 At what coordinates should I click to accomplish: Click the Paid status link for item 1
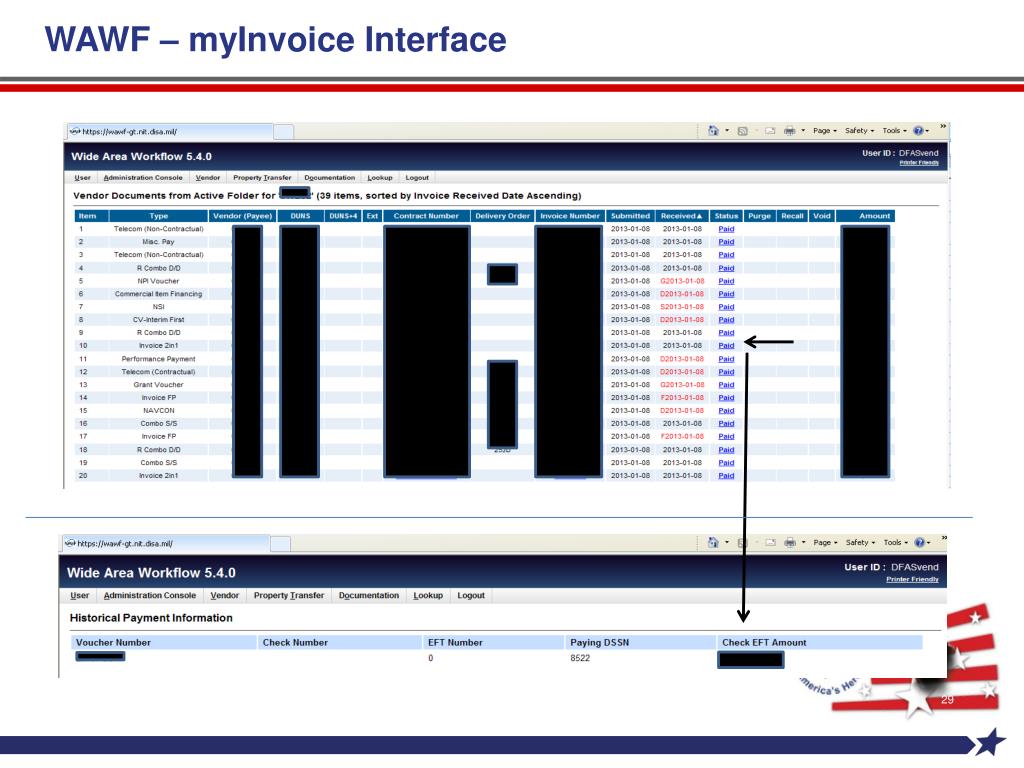[726, 229]
